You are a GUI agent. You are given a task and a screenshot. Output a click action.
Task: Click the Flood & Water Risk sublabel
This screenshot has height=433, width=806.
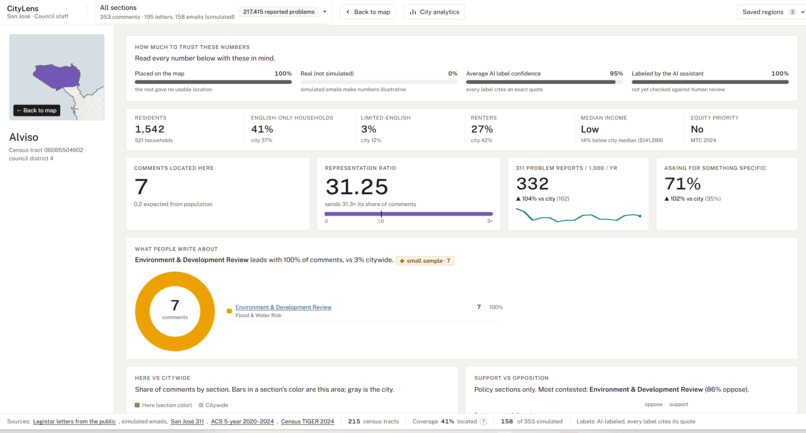[x=259, y=315]
